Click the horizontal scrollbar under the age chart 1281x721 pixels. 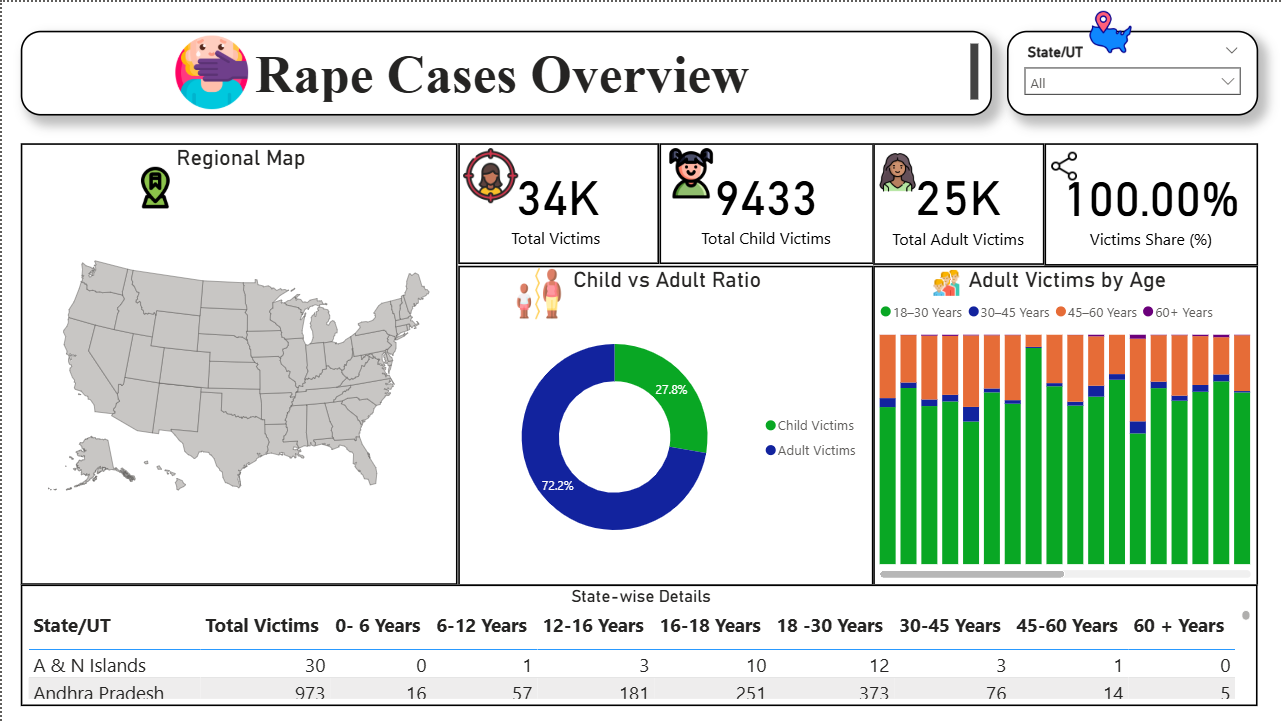[971, 574]
